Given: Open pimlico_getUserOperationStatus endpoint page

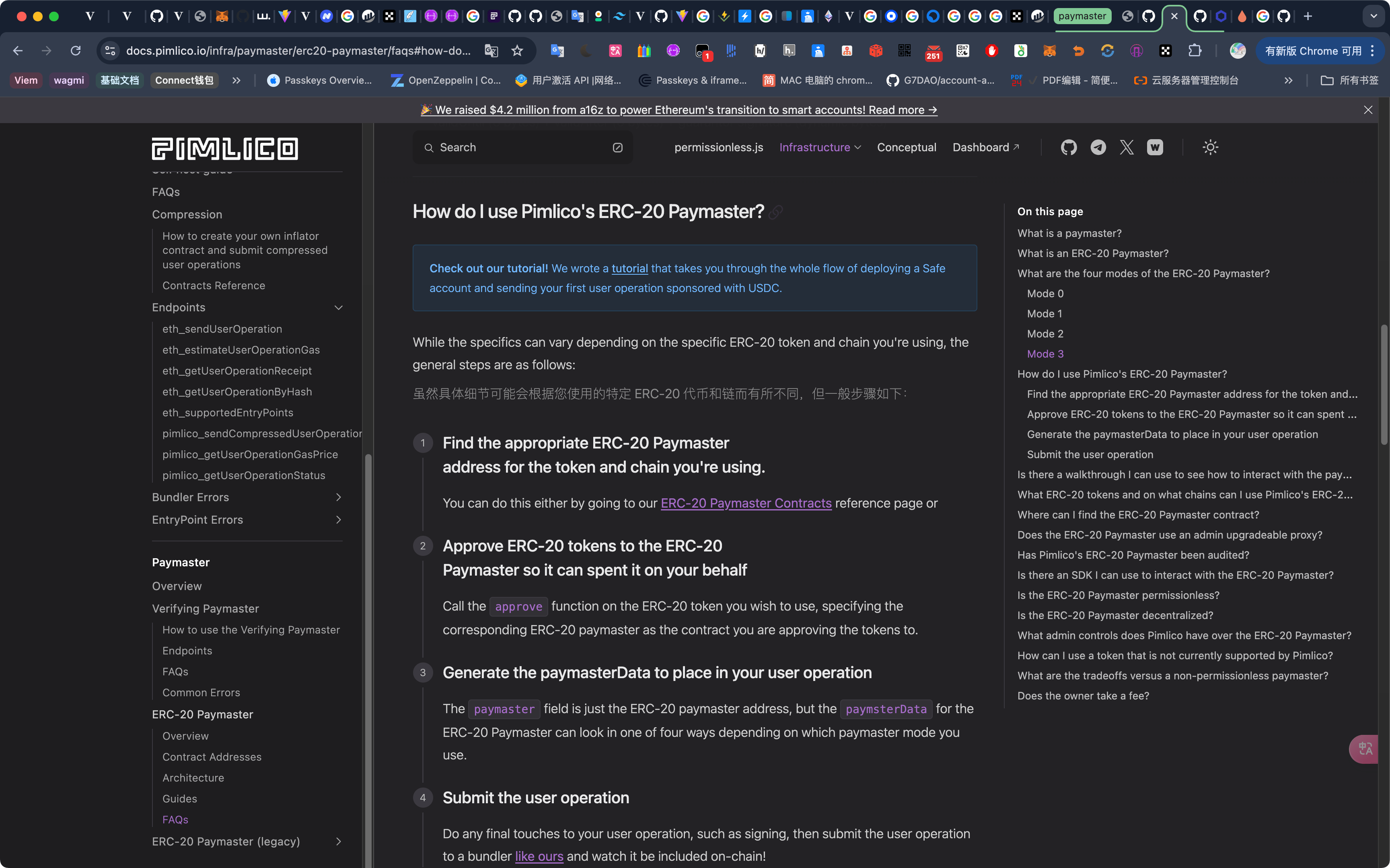Looking at the screenshot, I should click(x=244, y=475).
